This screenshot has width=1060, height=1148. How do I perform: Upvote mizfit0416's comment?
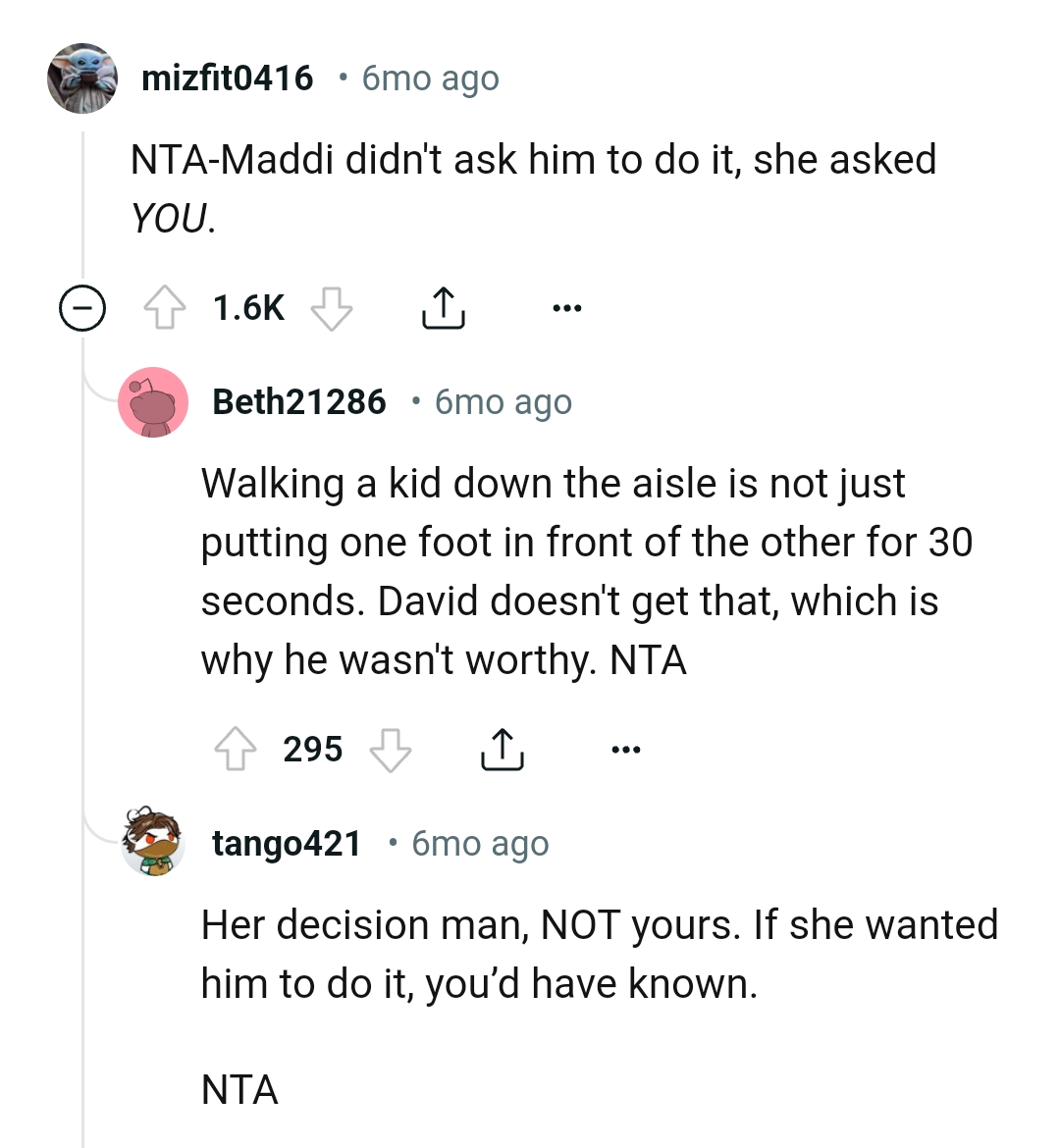tap(165, 308)
